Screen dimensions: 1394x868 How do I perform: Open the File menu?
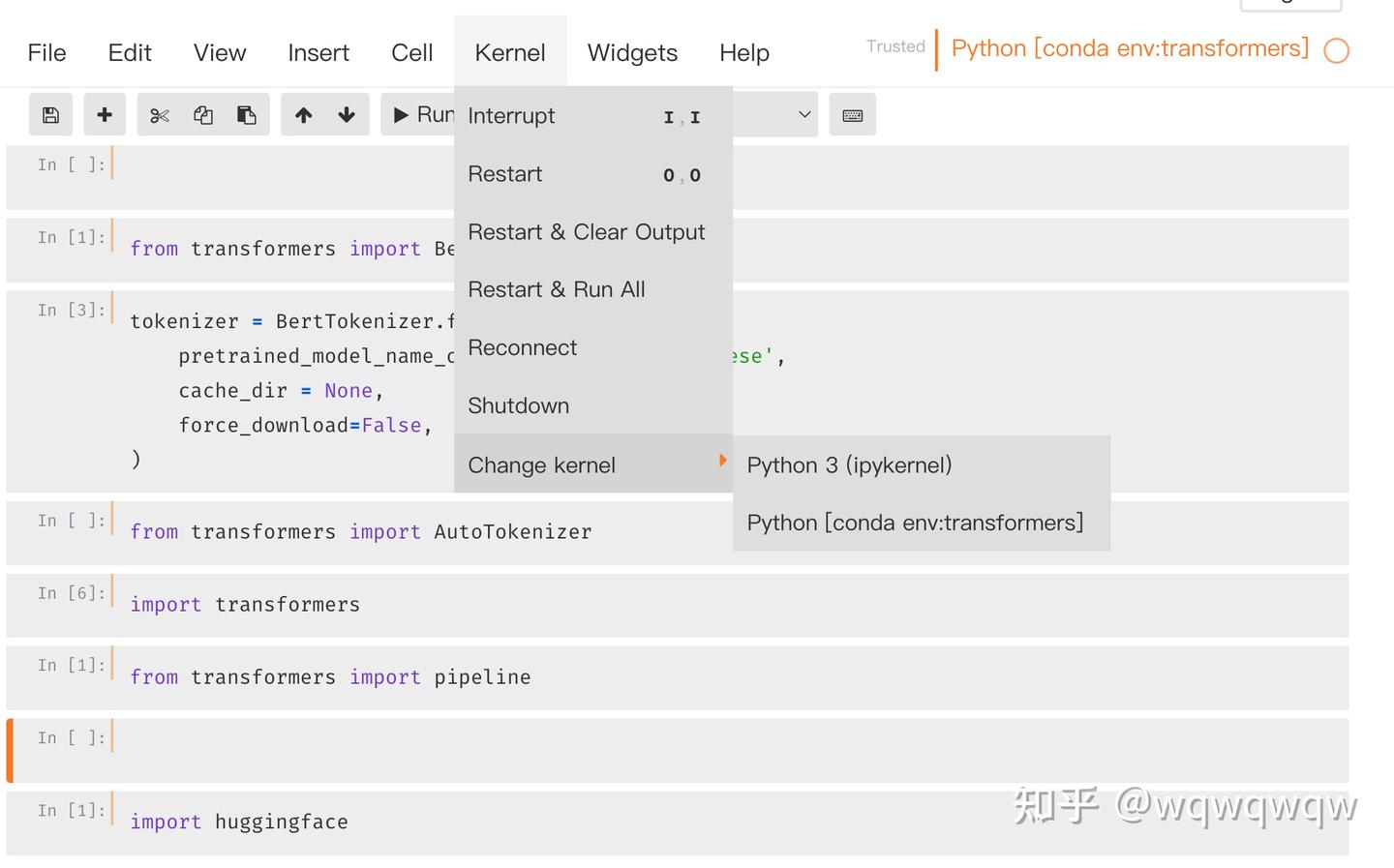click(45, 52)
